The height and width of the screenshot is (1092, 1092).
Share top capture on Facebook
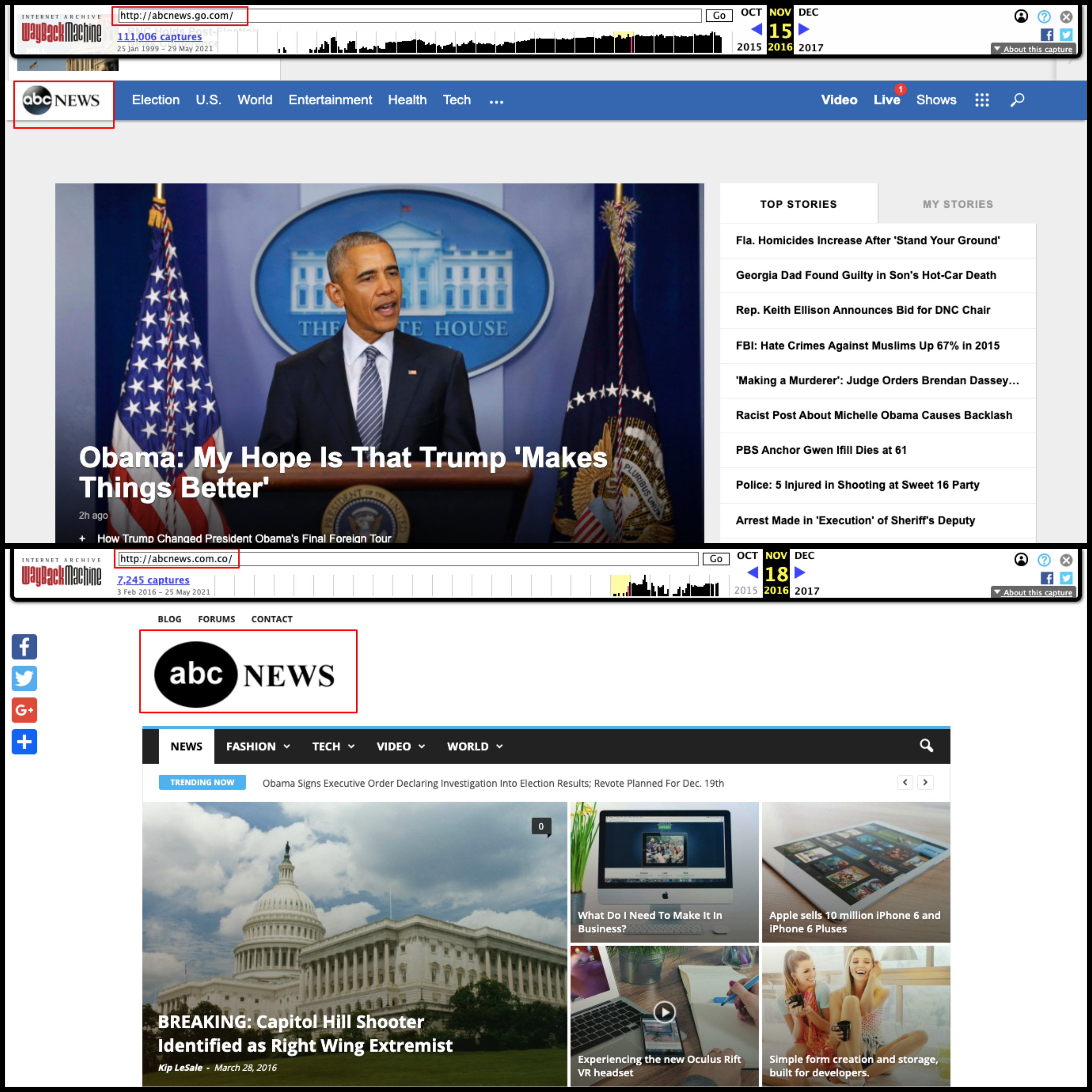1047,35
